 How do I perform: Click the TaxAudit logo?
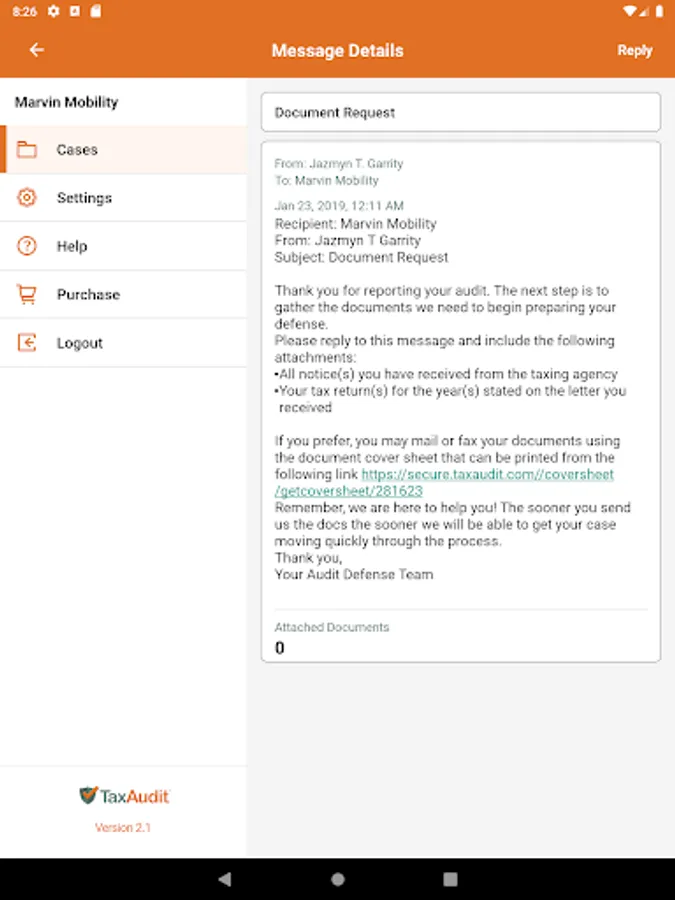point(124,796)
